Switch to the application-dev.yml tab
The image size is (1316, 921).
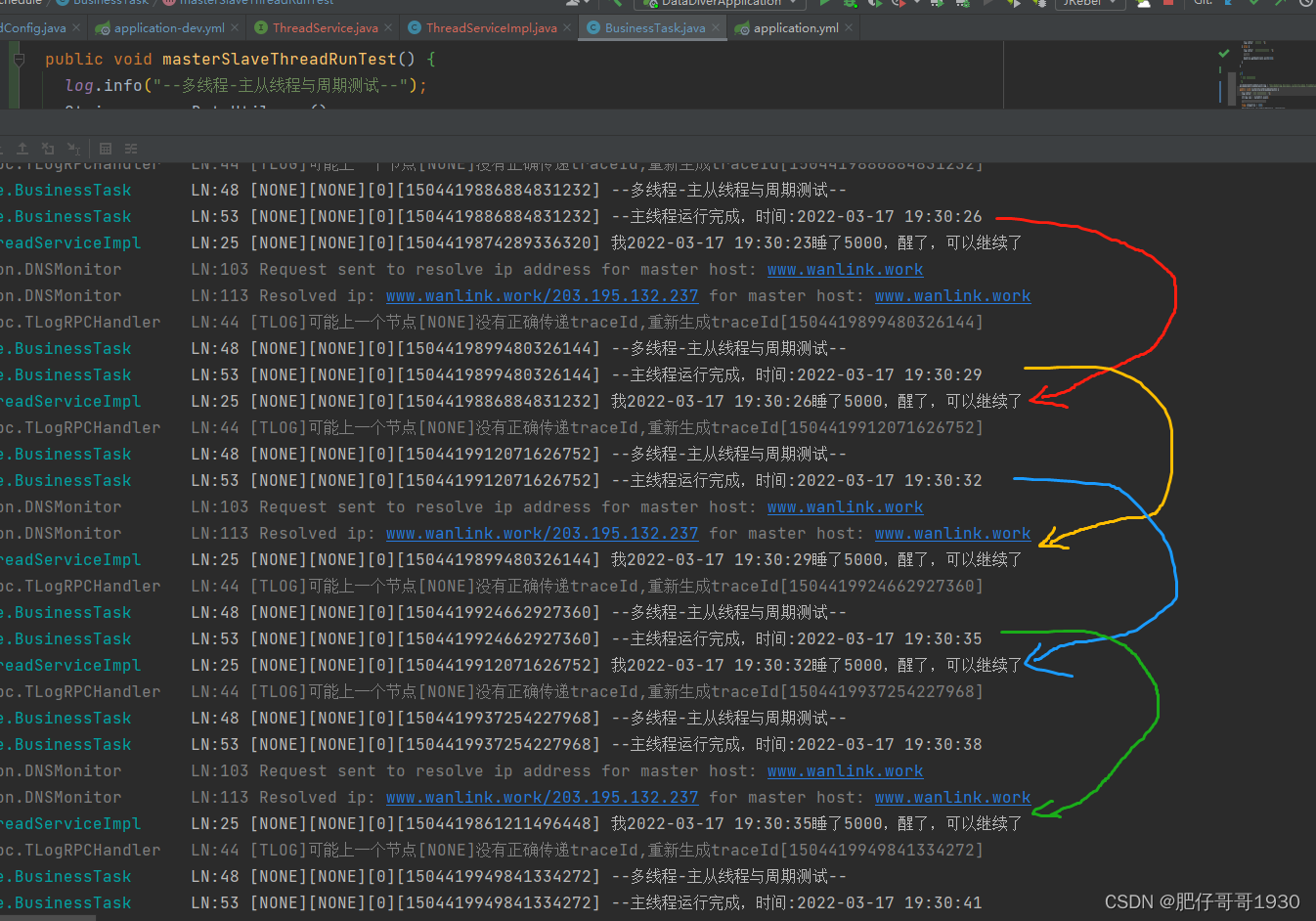tap(169, 28)
